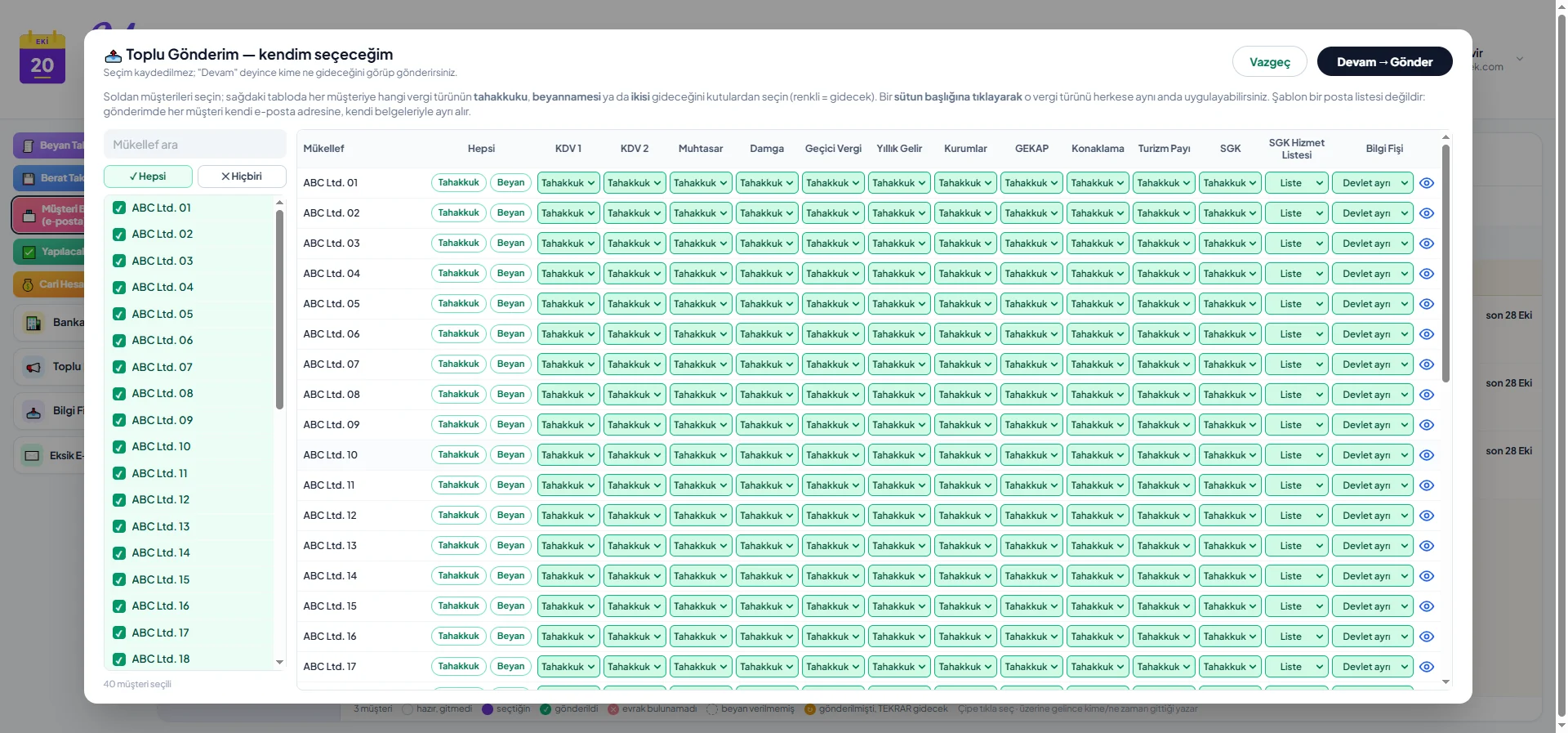Screen dimensions: 1568x733
Task: Click the calendar icon showing 20
Action: [42, 58]
